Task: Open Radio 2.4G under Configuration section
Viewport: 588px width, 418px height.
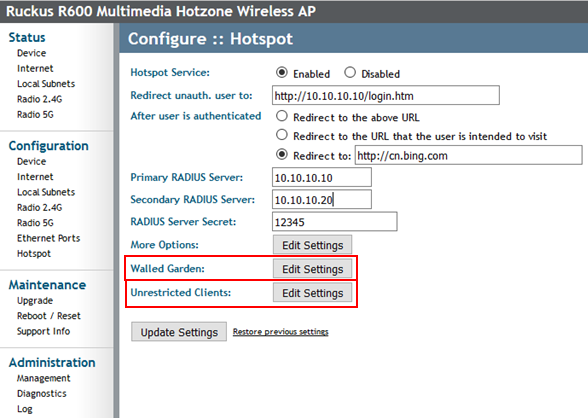Action: coord(40,208)
